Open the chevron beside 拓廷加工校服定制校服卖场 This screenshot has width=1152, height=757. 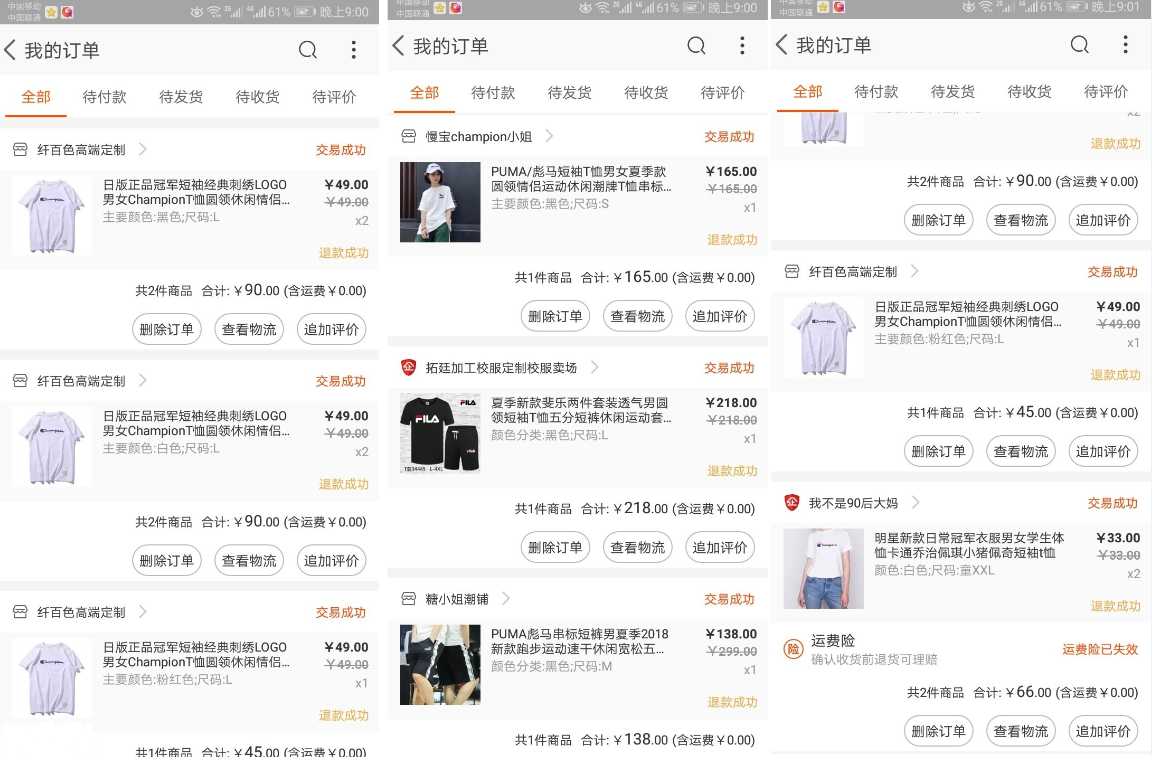coord(595,368)
